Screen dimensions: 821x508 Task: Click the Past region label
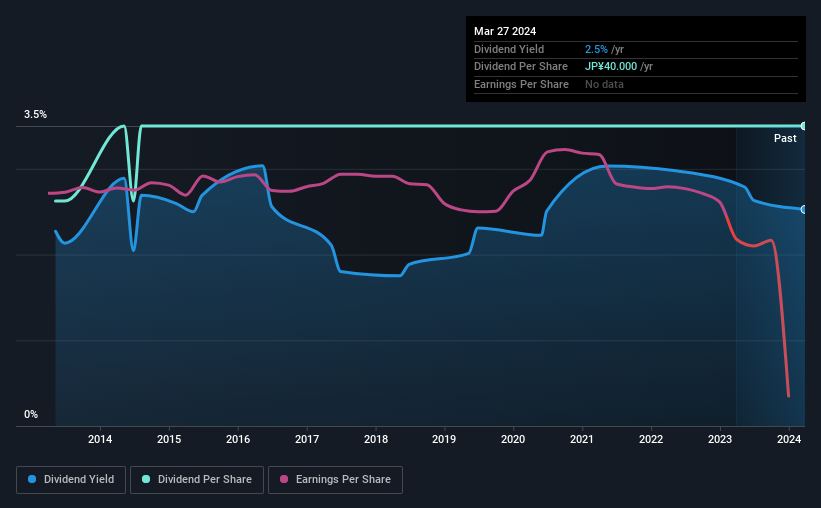[785, 138]
